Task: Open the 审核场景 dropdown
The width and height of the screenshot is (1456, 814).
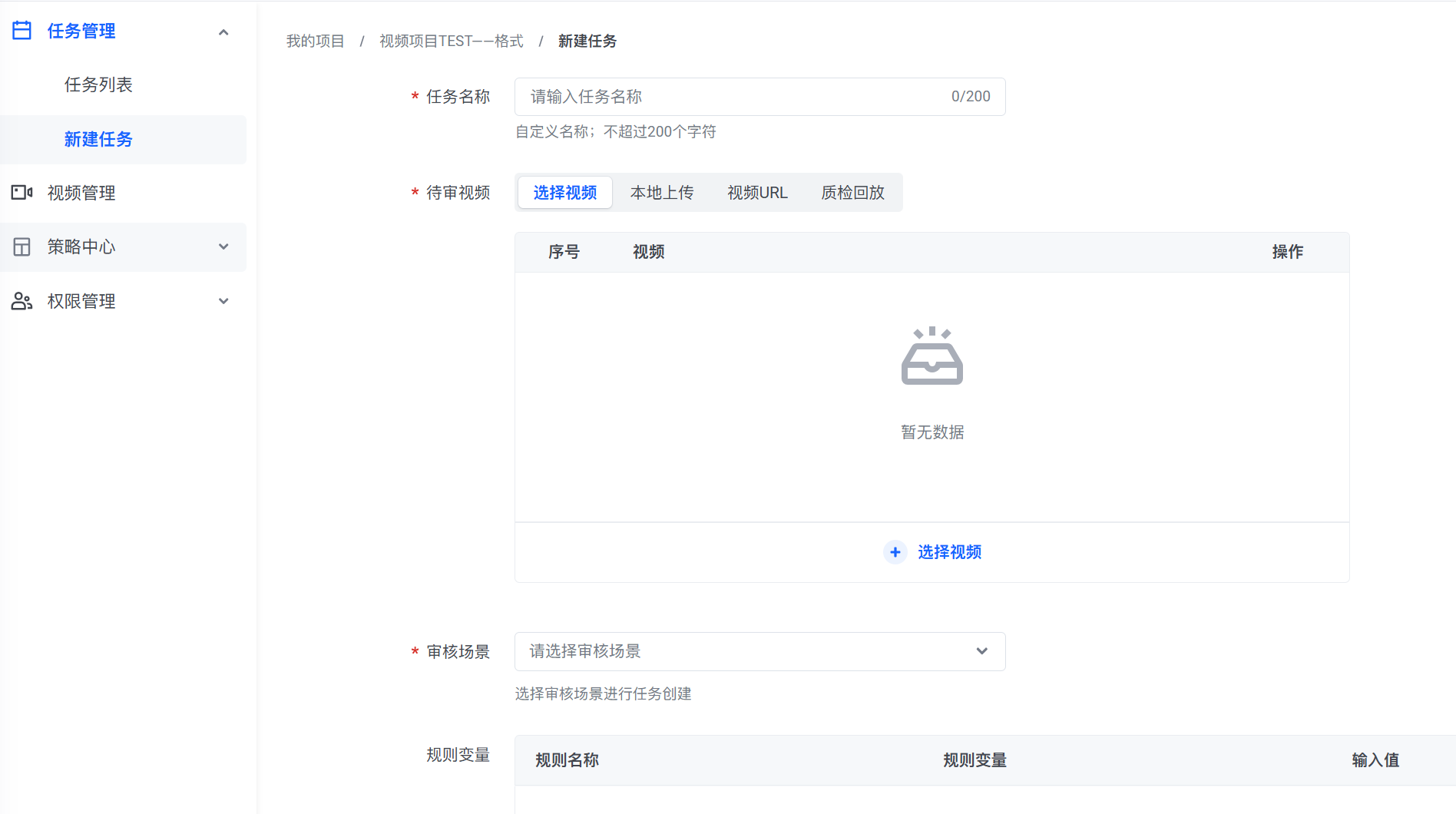Action: click(760, 651)
